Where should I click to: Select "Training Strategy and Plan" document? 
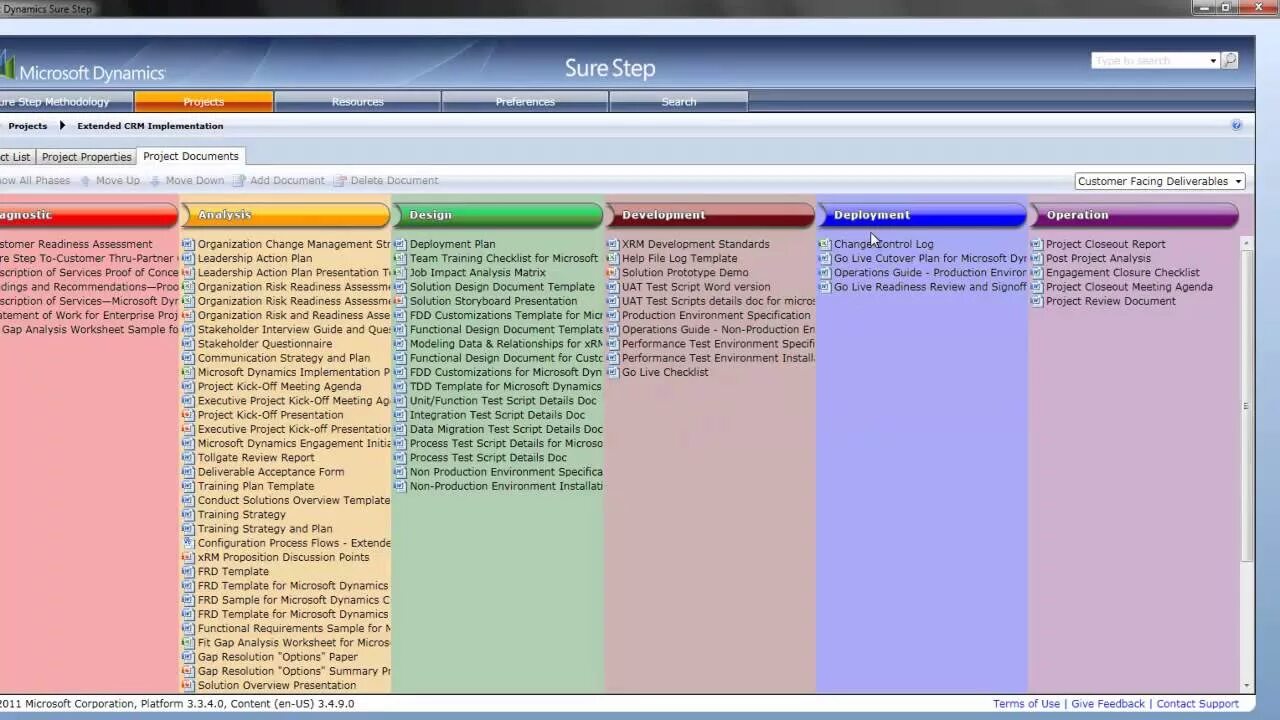(x=265, y=529)
